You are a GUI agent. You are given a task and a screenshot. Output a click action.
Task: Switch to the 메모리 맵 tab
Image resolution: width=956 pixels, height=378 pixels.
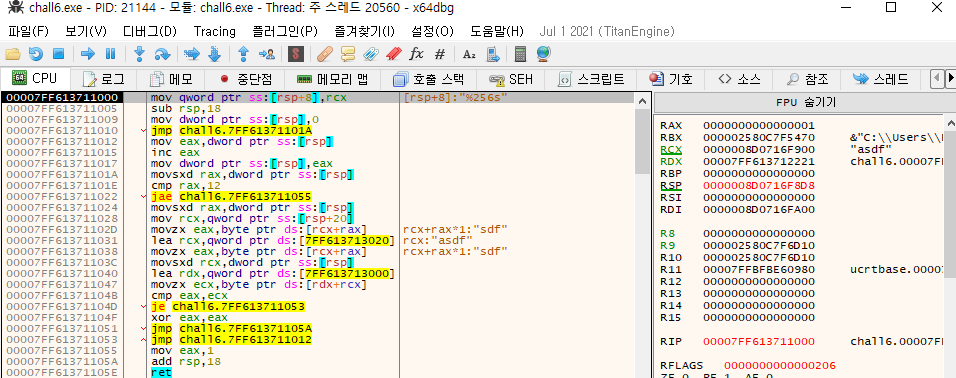tap(333, 79)
